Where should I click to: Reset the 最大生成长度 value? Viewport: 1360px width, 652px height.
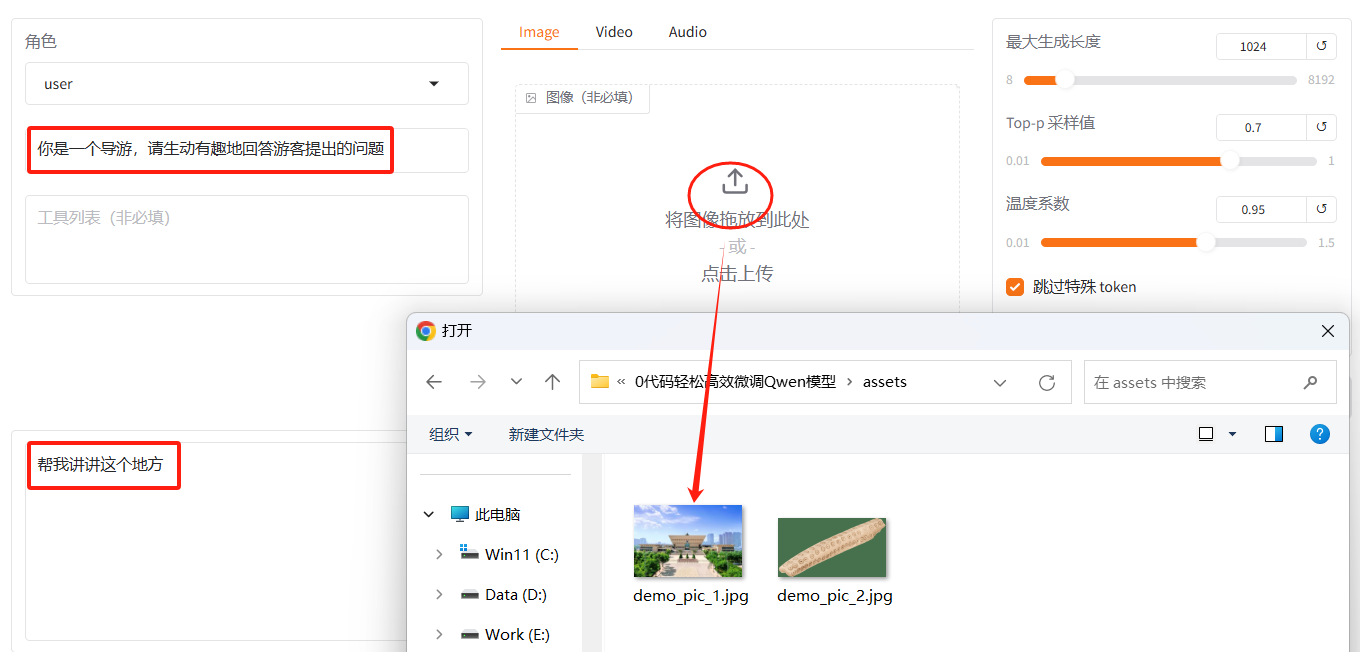(x=1321, y=47)
